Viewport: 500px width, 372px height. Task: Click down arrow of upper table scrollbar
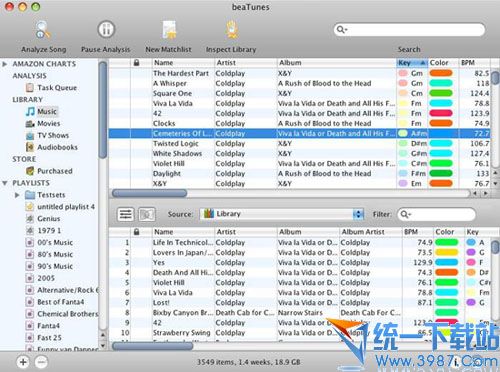495,184
